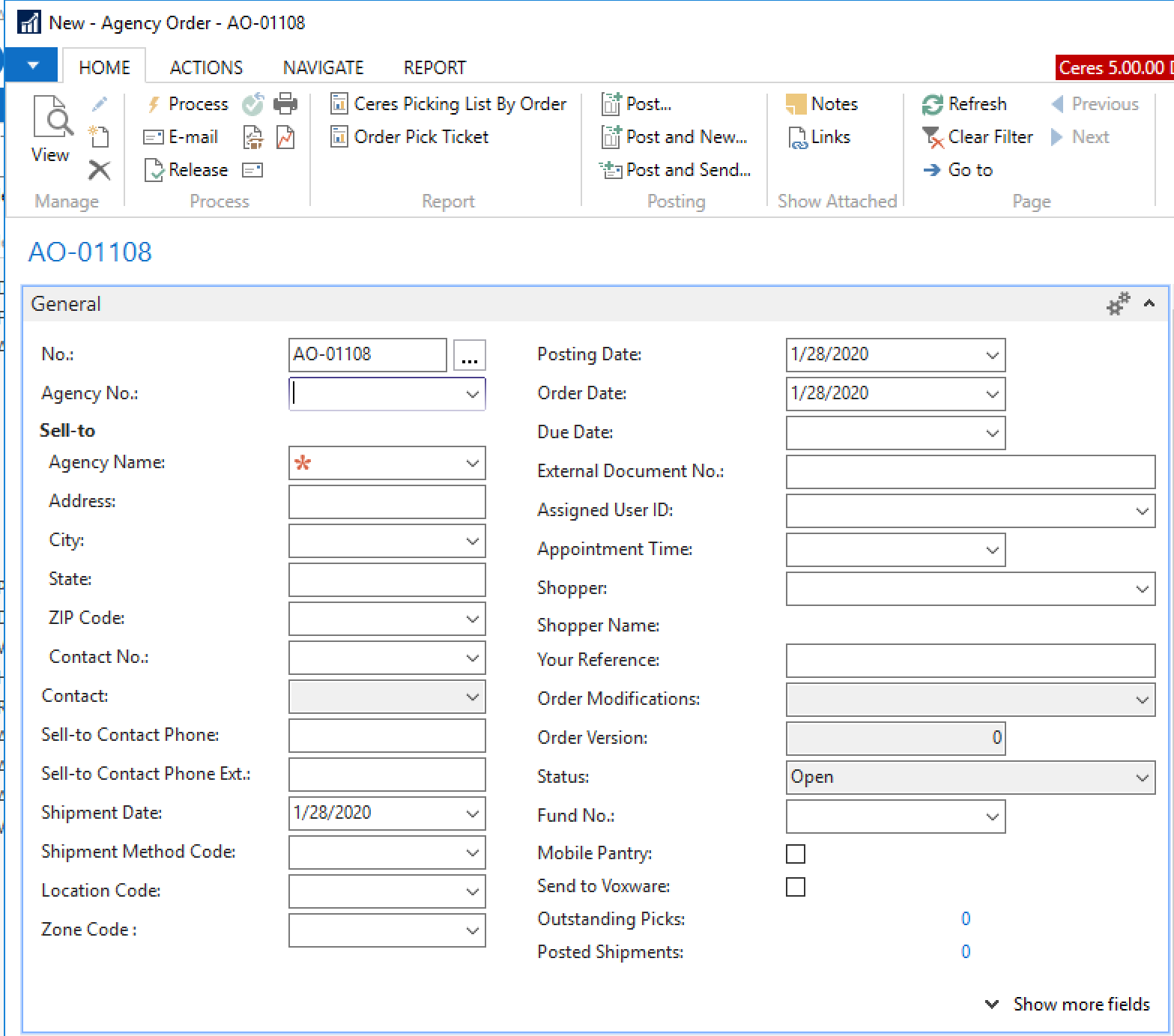This screenshot has height=1036, width=1174.
Task: Click the Refresh icon on the ribbon
Action: pyautogui.click(x=931, y=103)
